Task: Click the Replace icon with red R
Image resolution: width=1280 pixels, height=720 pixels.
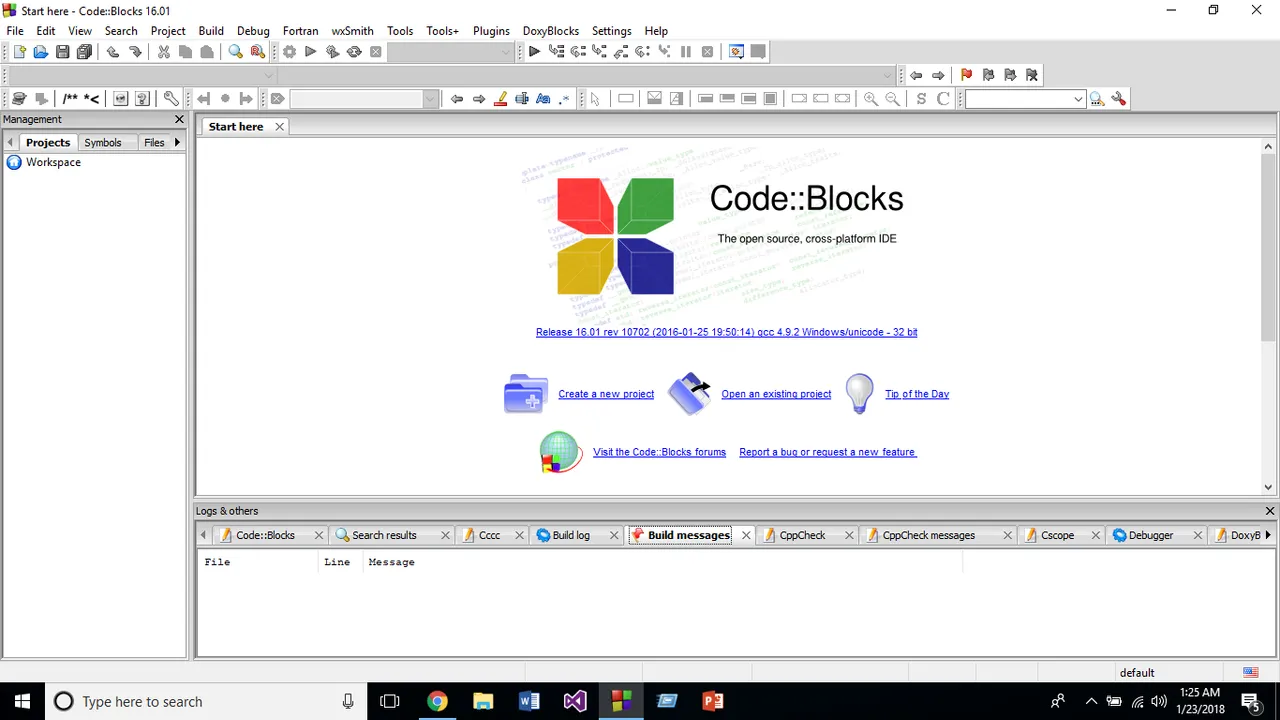Action: [x=257, y=52]
